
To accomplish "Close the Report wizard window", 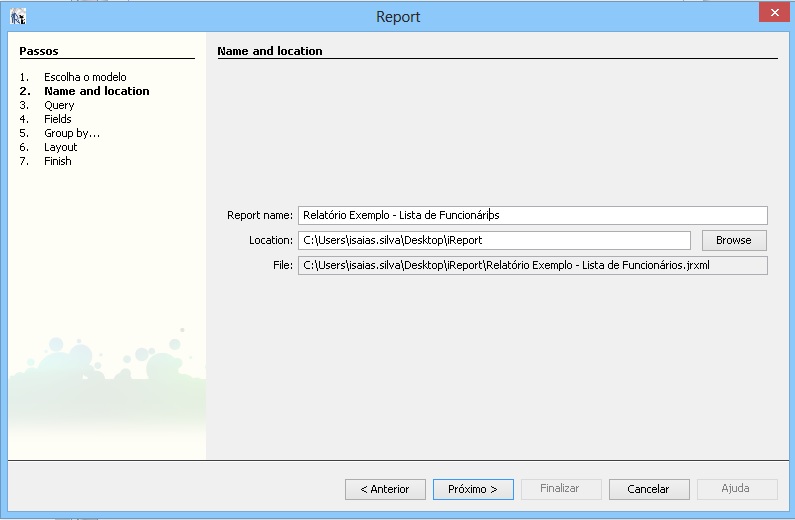I will 770,13.
